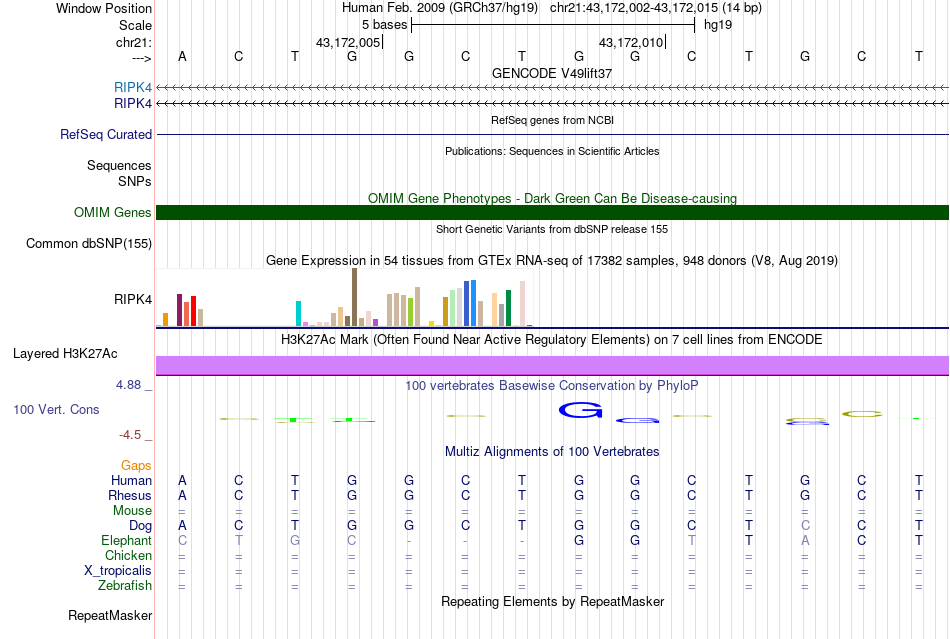Click the PhyloP Basewise Conservation title
This screenshot has width=950, height=639.
click(552, 385)
